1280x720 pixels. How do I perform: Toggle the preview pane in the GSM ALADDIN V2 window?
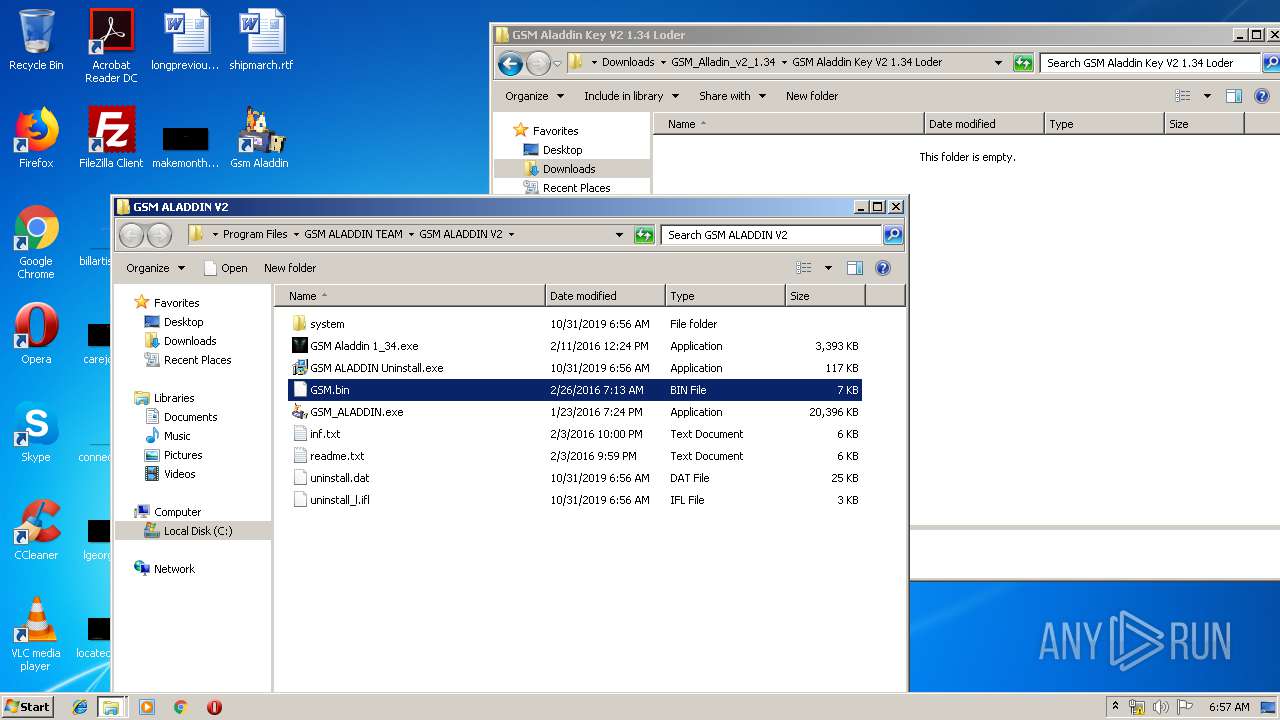click(855, 268)
